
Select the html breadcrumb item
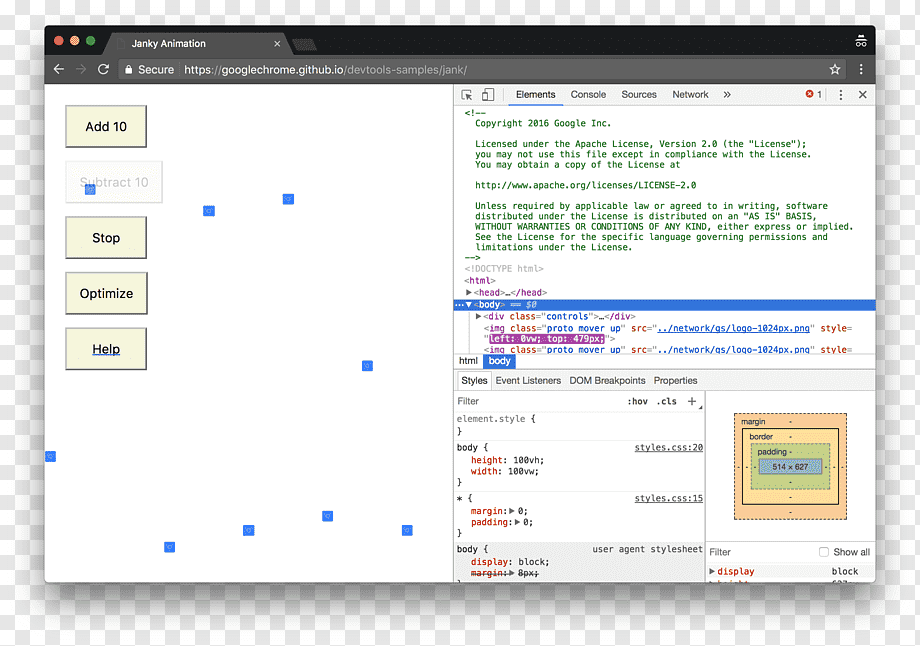(468, 361)
